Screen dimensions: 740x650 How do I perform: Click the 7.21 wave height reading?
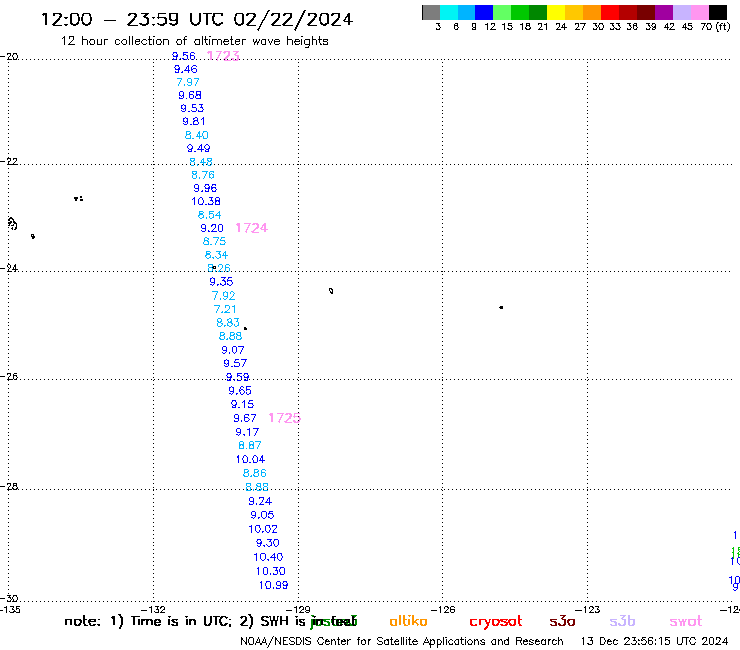pyautogui.click(x=225, y=309)
